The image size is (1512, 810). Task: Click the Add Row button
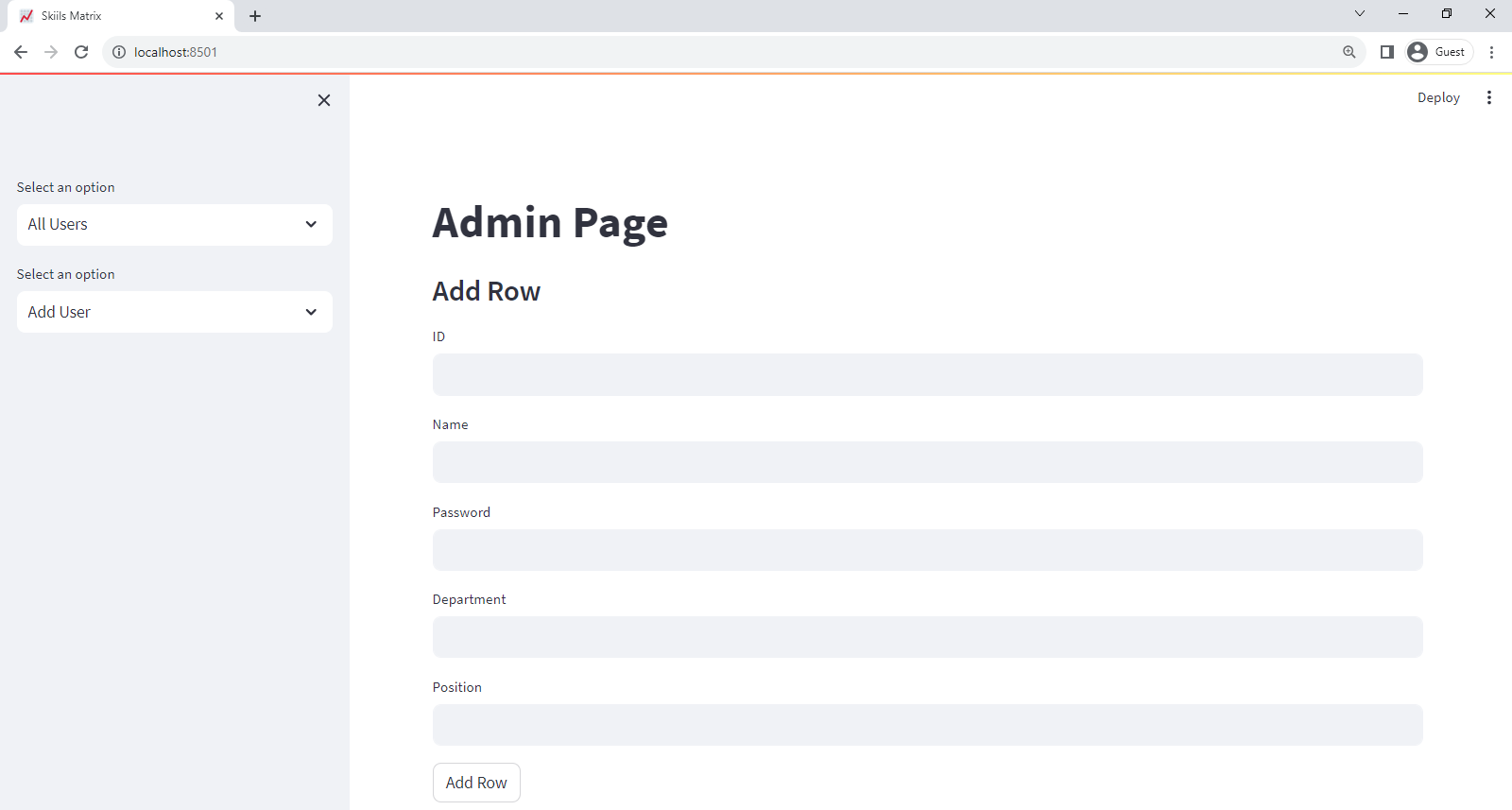(x=476, y=783)
